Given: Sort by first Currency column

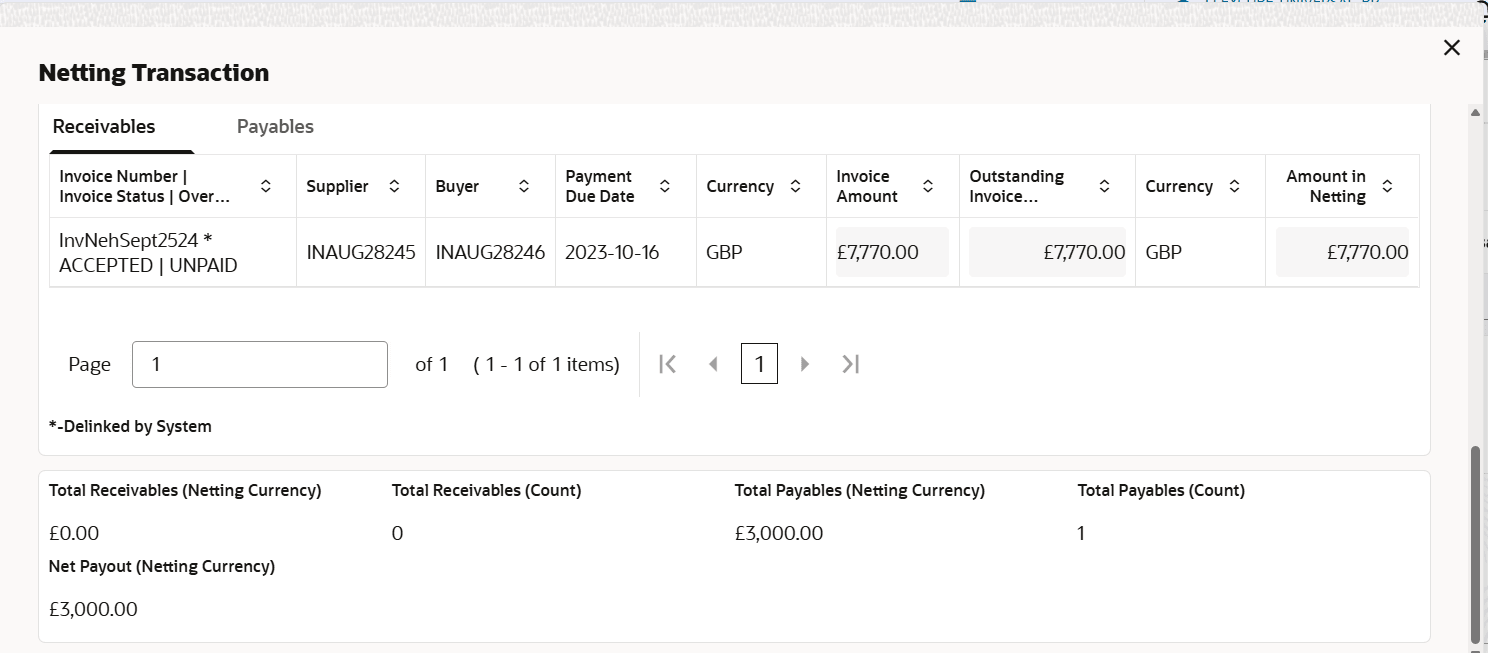Looking at the screenshot, I should point(796,186).
